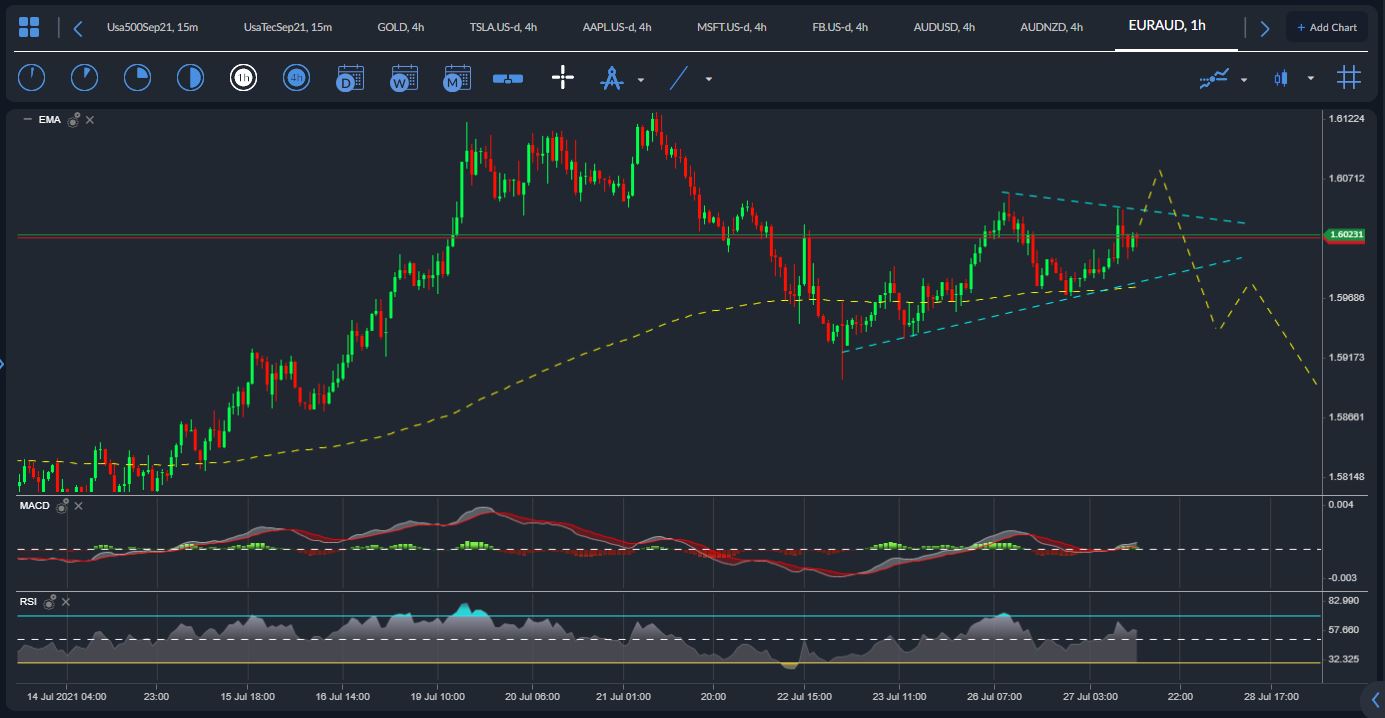Click the 1.60231 current price label

click(1345, 234)
